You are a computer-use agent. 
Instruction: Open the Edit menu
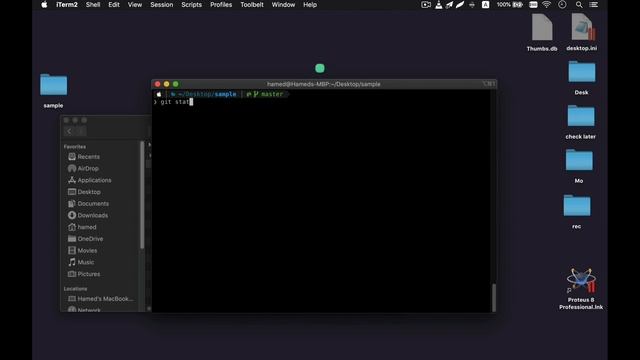coord(114,5)
